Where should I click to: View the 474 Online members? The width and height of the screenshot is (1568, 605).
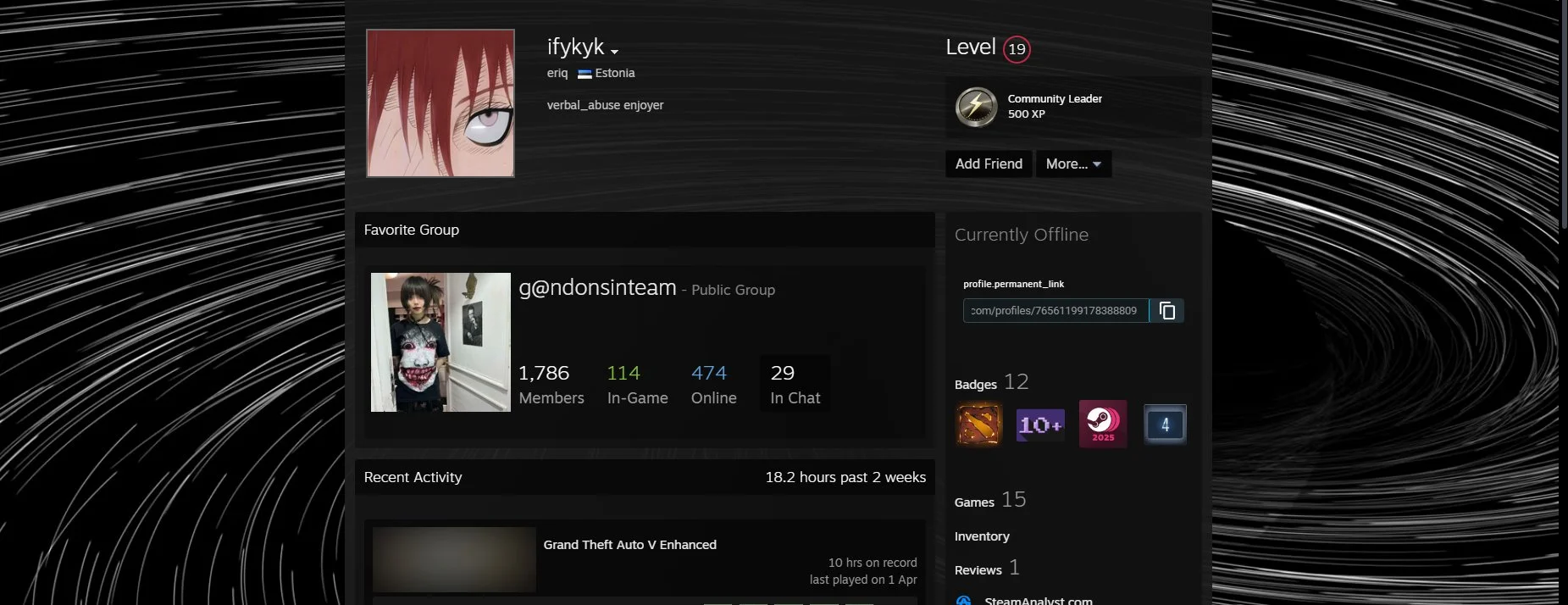pos(713,385)
